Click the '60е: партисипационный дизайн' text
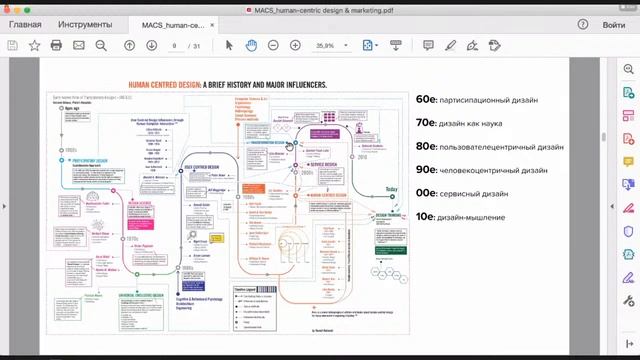This screenshot has width=640, height=360. click(x=477, y=100)
